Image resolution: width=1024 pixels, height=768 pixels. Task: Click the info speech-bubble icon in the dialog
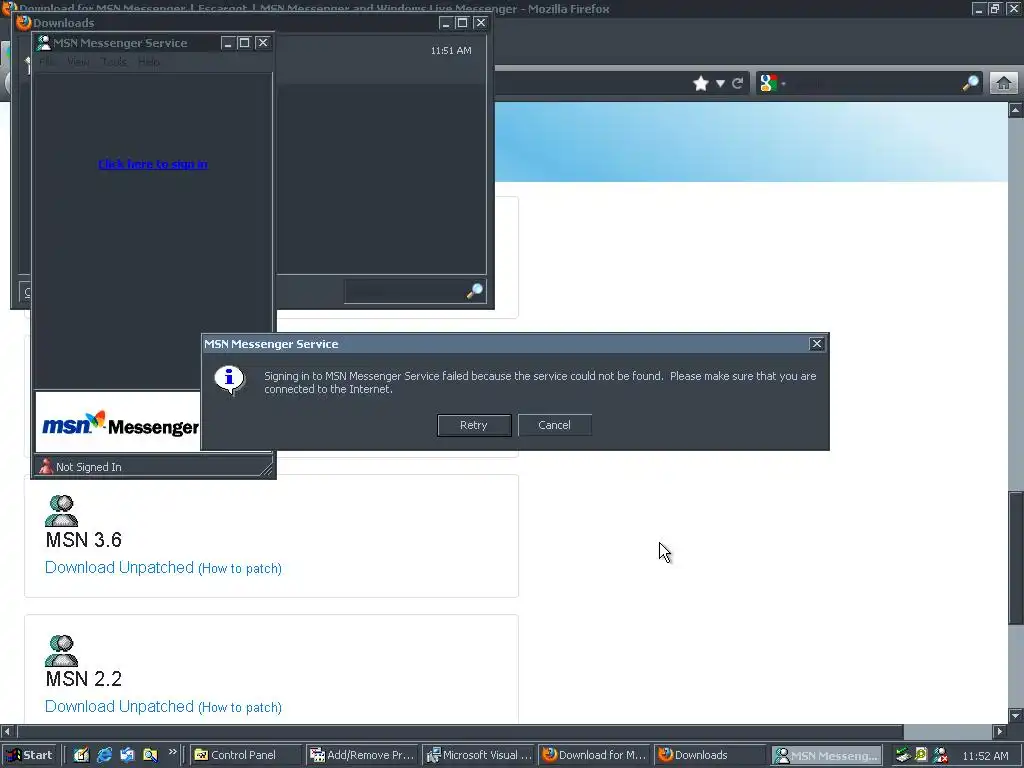point(229,379)
